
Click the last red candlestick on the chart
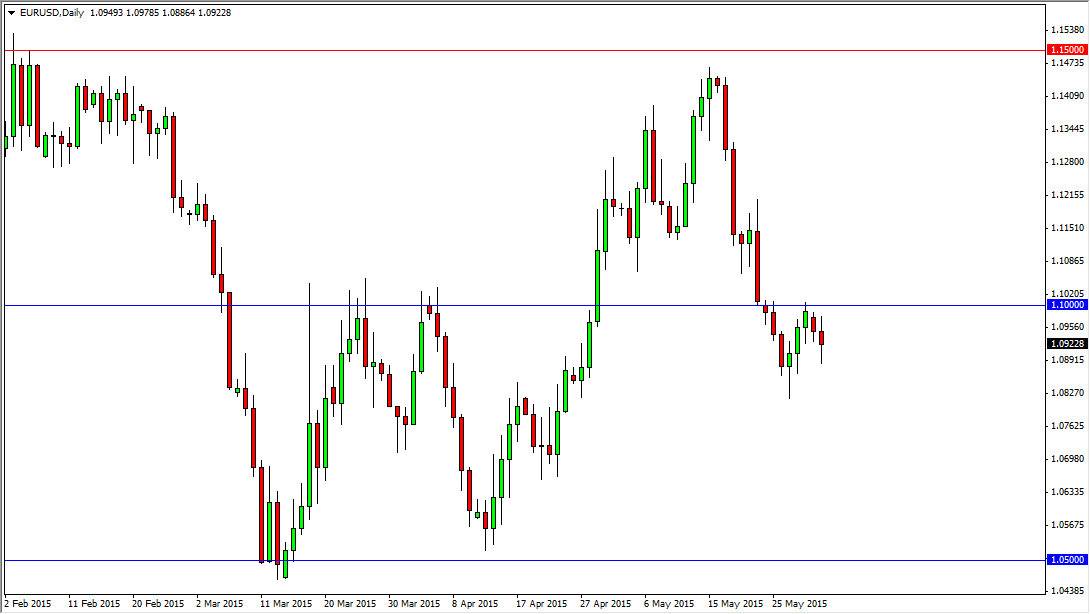click(x=822, y=338)
